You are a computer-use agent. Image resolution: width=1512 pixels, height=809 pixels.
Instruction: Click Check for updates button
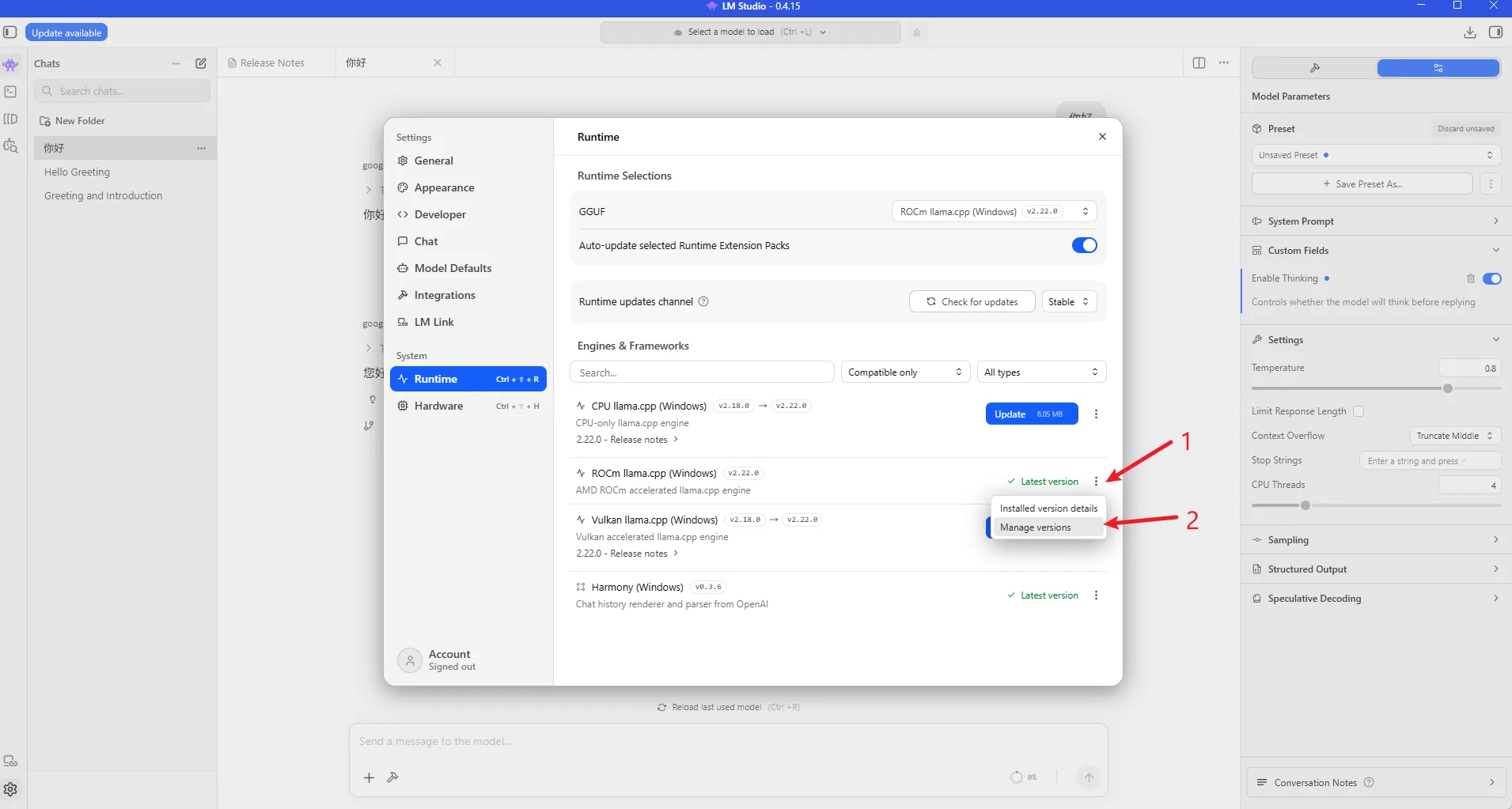[x=972, y=301]
